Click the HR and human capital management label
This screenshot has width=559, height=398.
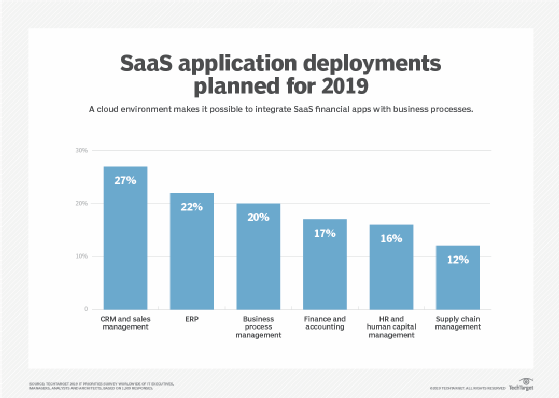(391, 327)
